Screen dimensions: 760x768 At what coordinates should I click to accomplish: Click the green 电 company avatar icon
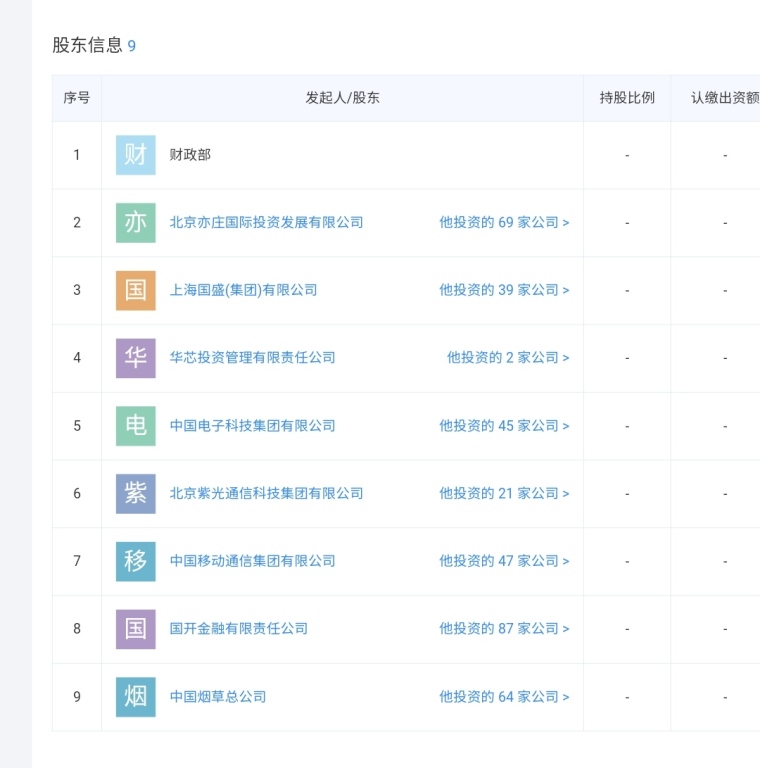(x=136, y=426)
